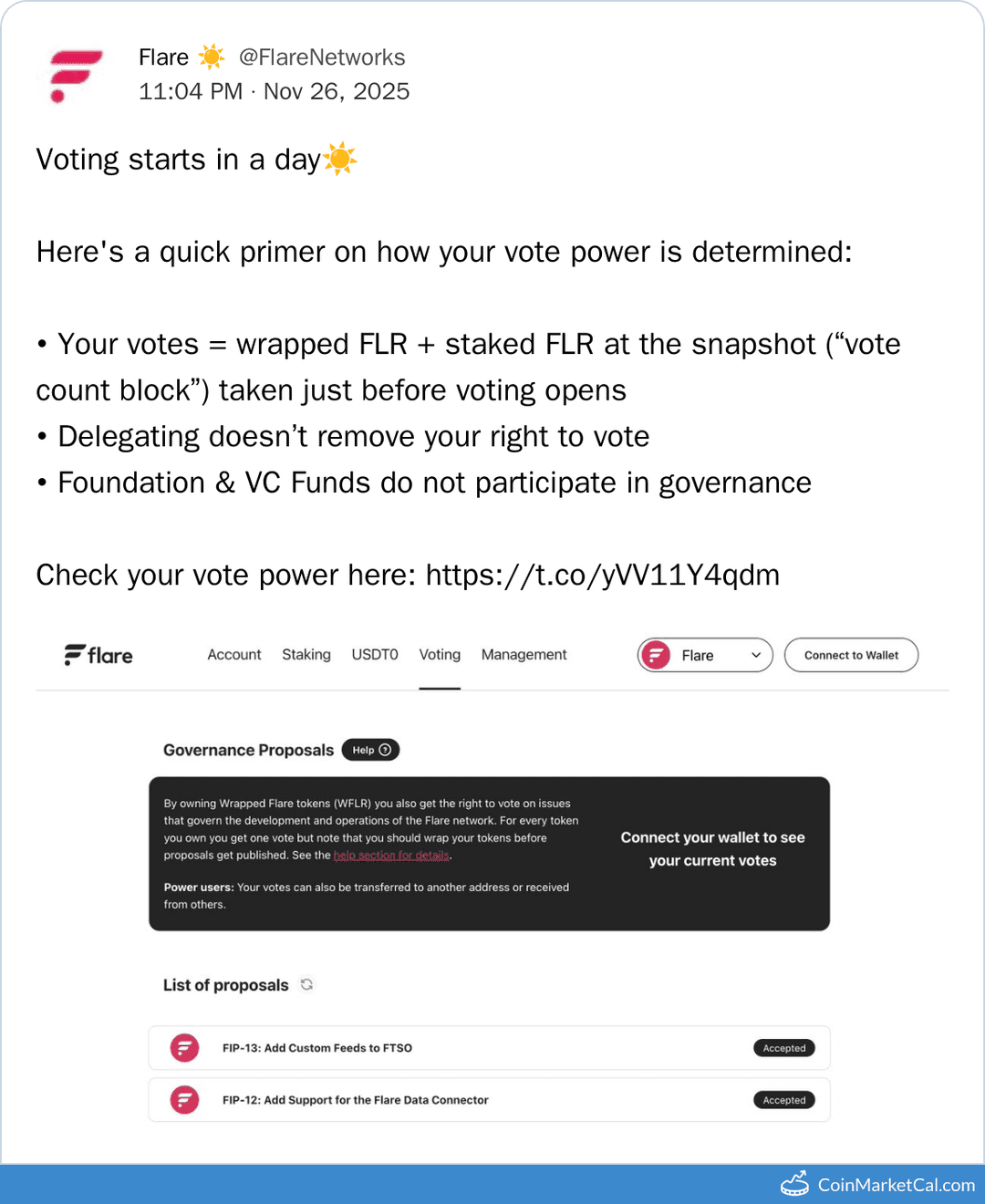Click the flare logo in the portal navbar

coord(98,655)
